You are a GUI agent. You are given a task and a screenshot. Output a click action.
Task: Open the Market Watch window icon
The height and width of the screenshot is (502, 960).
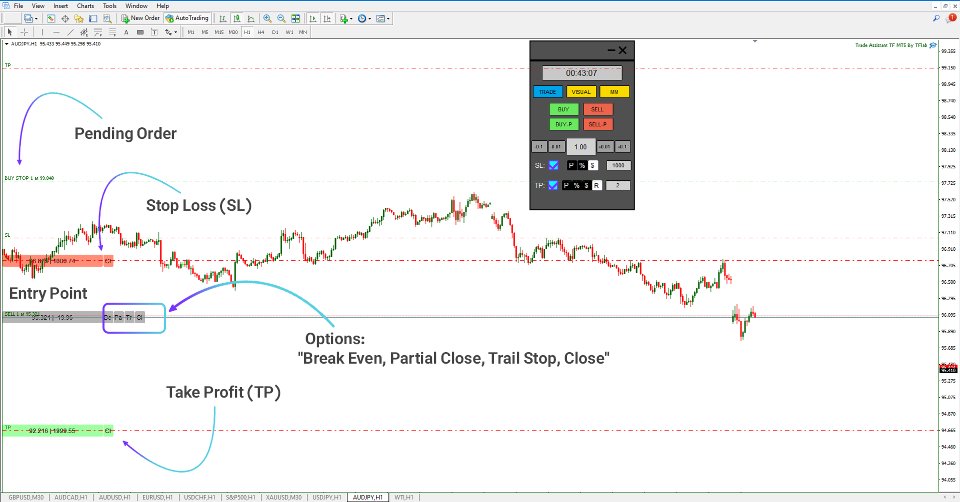pos(51,18)
